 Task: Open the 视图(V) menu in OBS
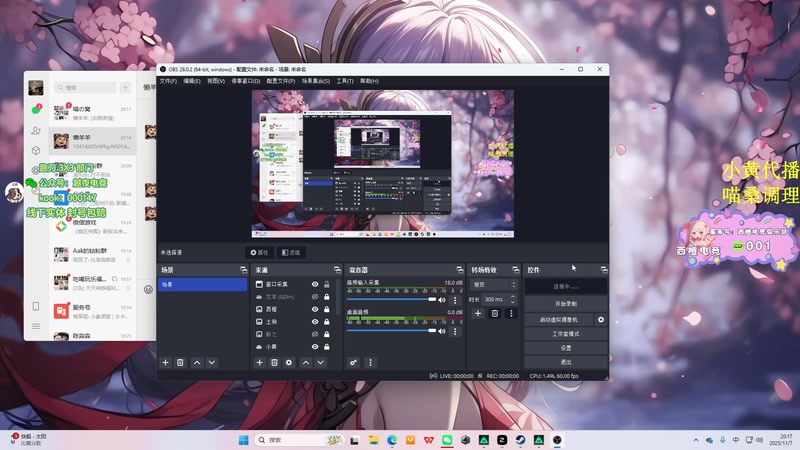216,81
